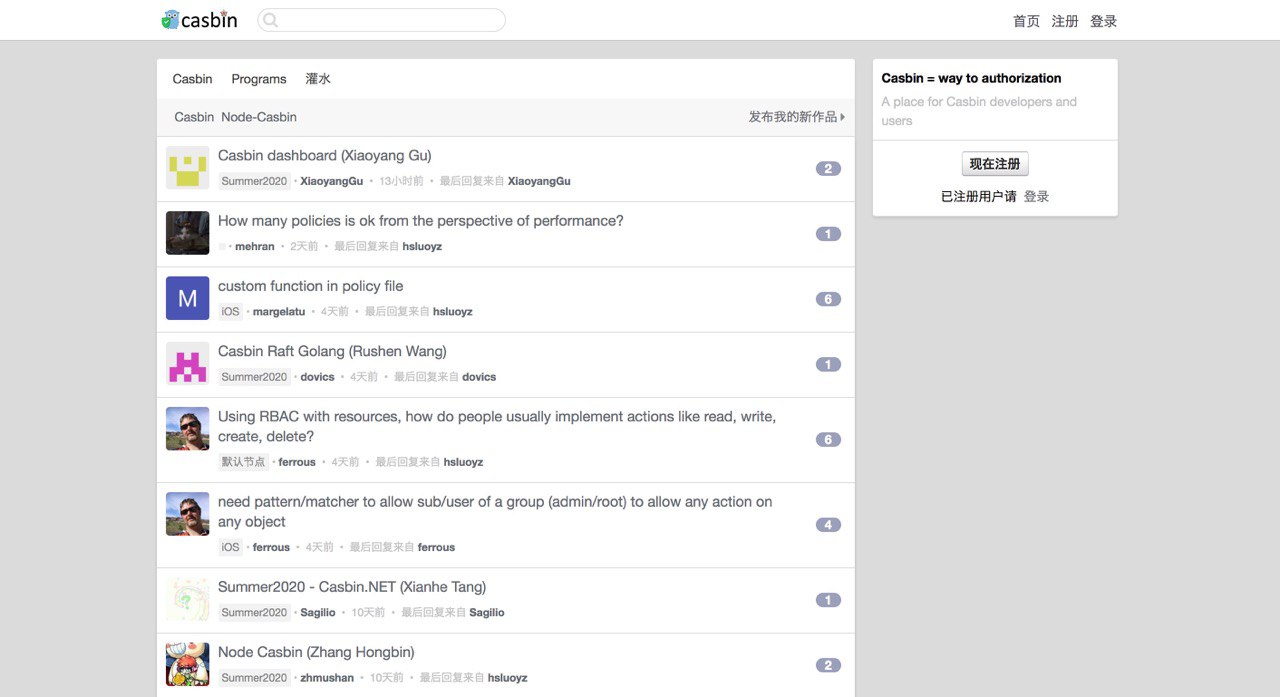Click reply count on pattern/matcher post
The image size is (1280, 697).
point(828,525)
